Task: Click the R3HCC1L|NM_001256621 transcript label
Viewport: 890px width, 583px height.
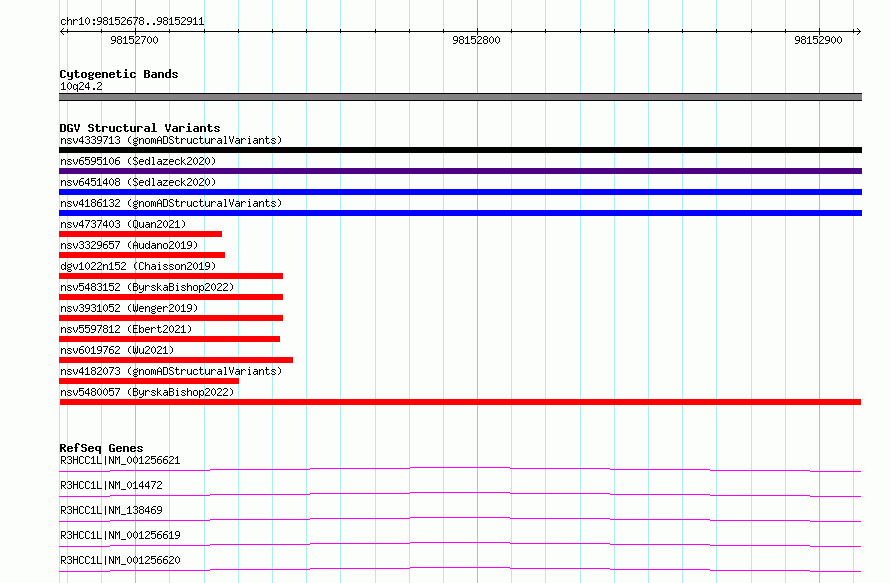Action: [120, 460]
